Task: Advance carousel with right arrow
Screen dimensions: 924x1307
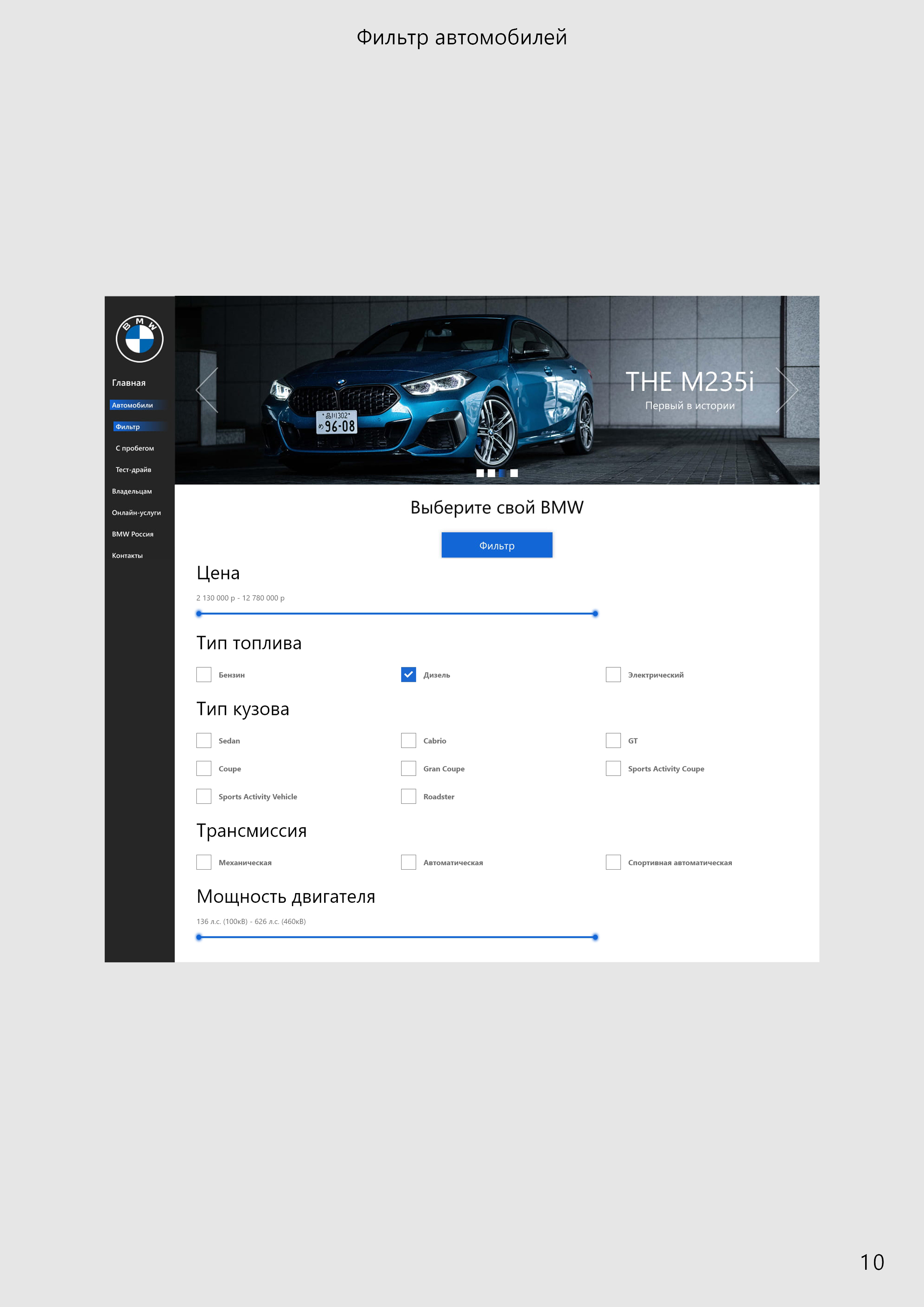Action: 787,390
